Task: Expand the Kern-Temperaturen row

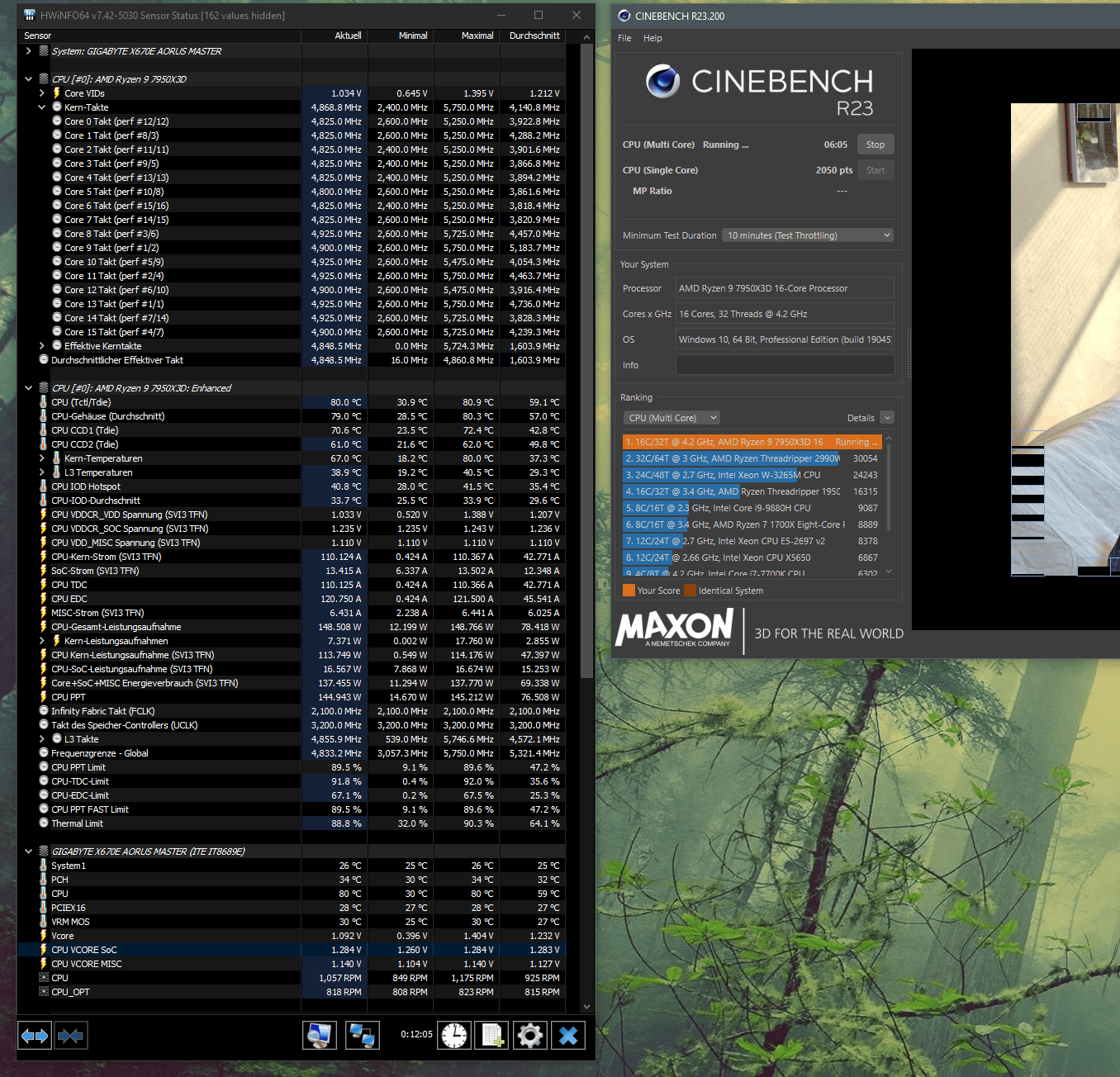Action: click(42, 458)
